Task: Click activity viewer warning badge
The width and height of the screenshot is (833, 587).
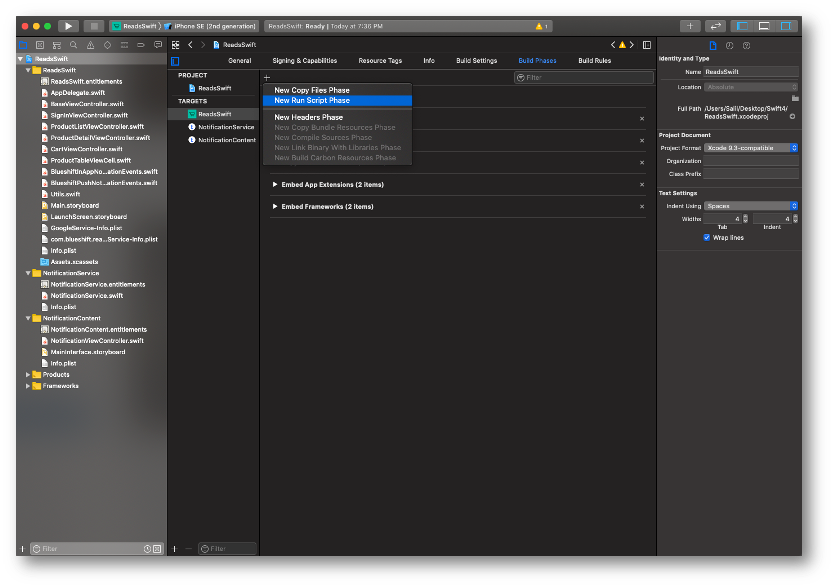Action: (541, 26)
